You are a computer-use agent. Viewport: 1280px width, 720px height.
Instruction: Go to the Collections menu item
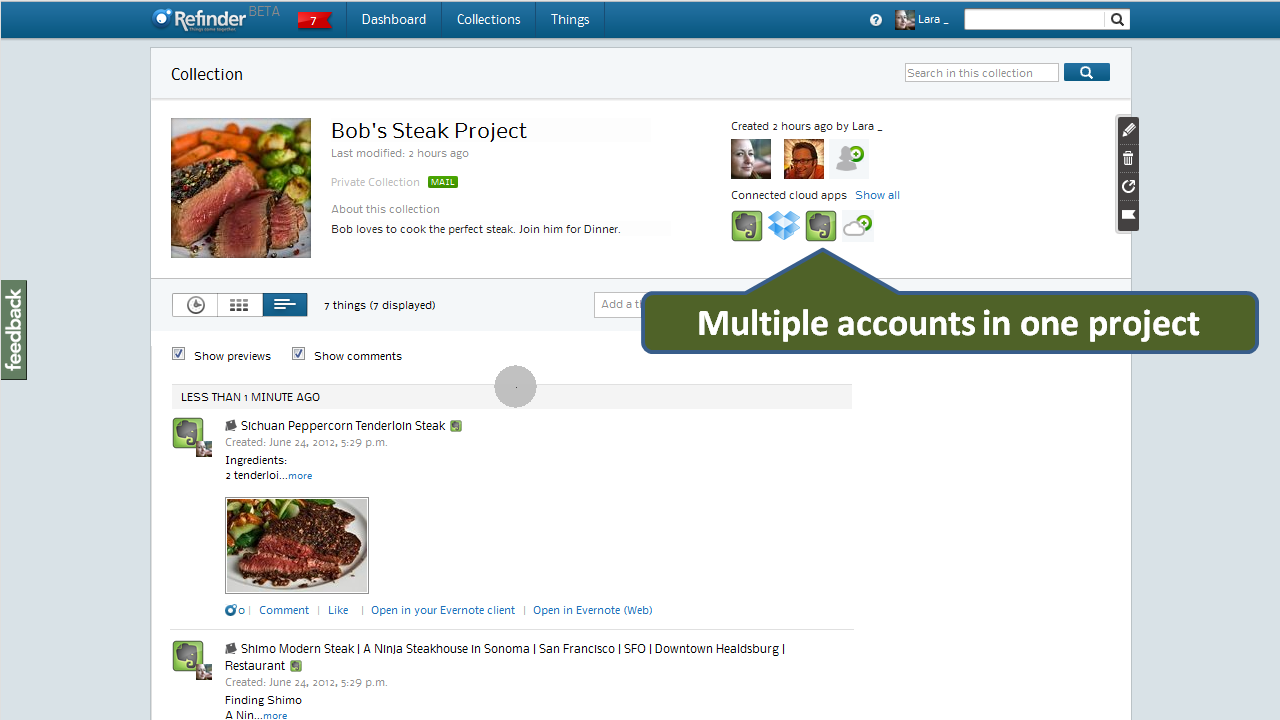tap(488, 20)
